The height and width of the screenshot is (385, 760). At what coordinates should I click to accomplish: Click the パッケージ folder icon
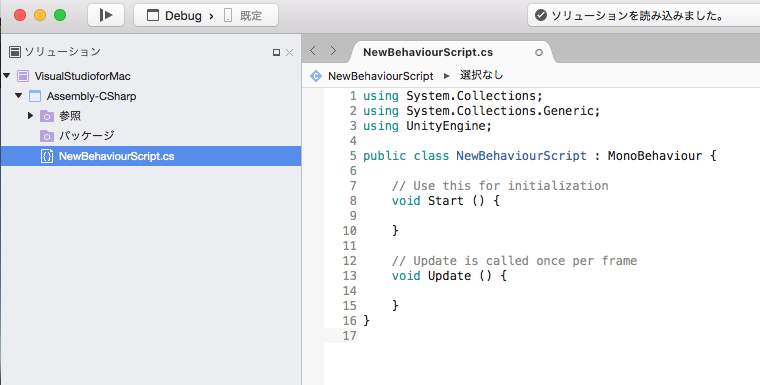tap(47, 136)
